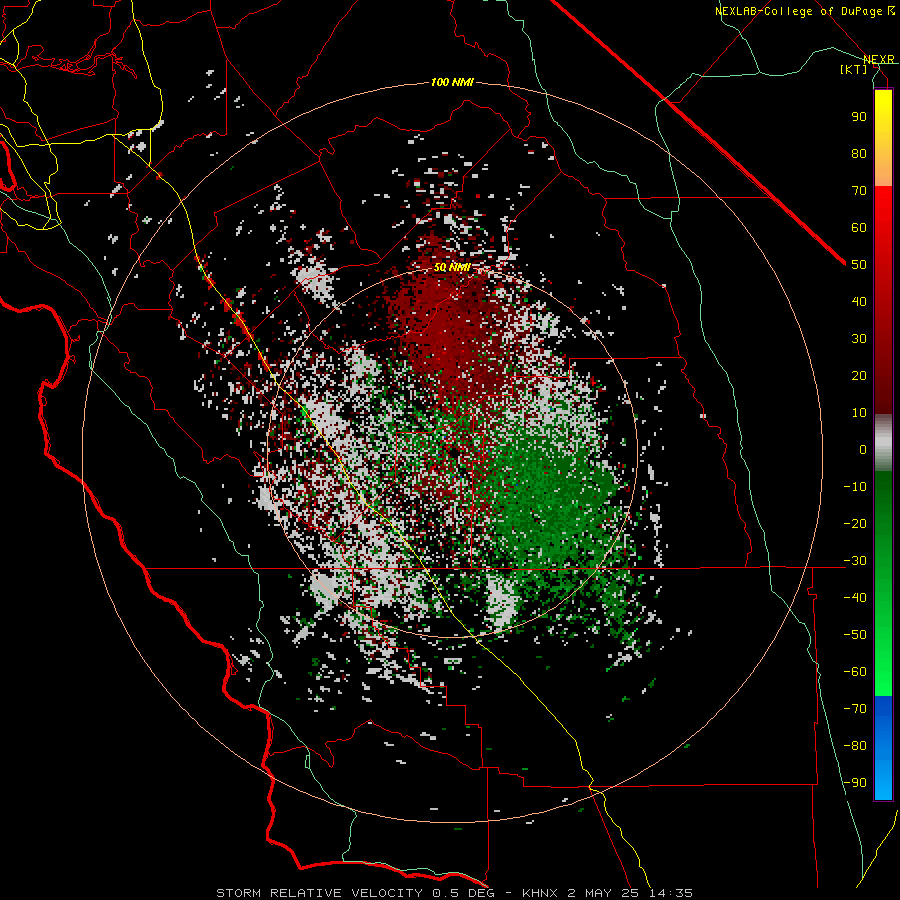Click the -10 value on velocity scale
This screenshot has height=900, width=900.
point(855,487)
